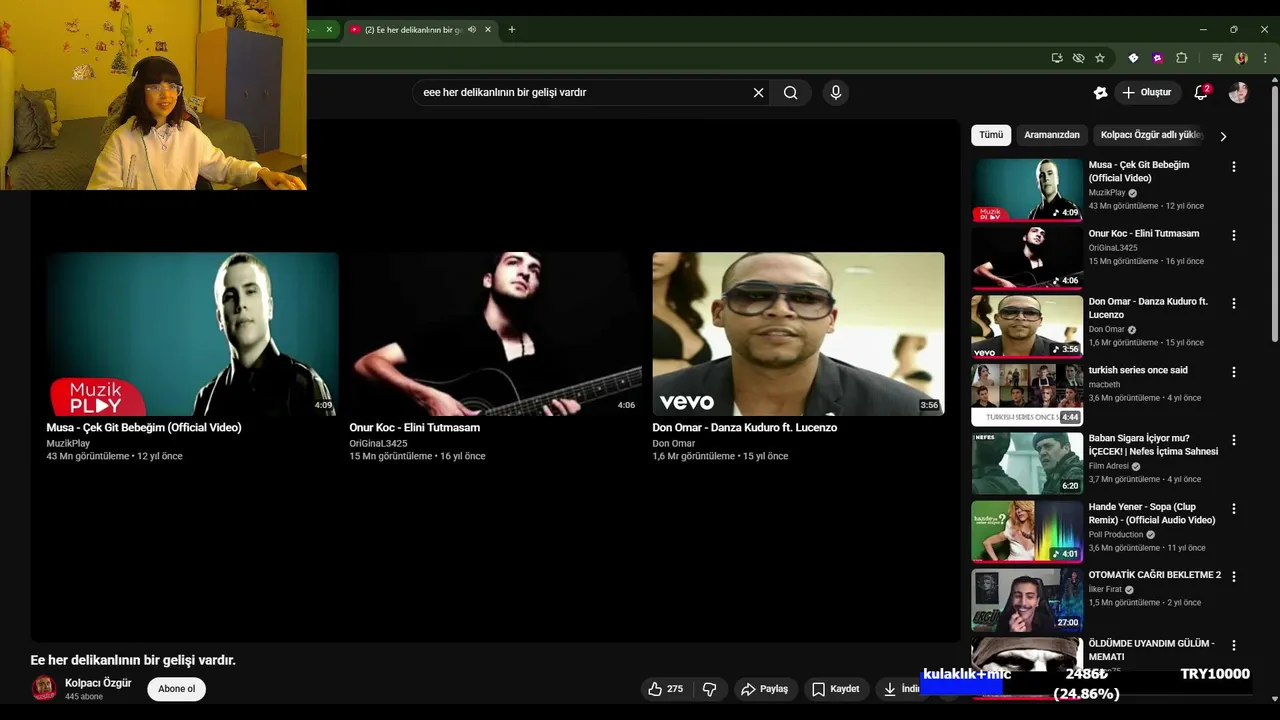Open options for Don Omar - Danza Kuduro
1280x720 pixels.
(1233, 303)
